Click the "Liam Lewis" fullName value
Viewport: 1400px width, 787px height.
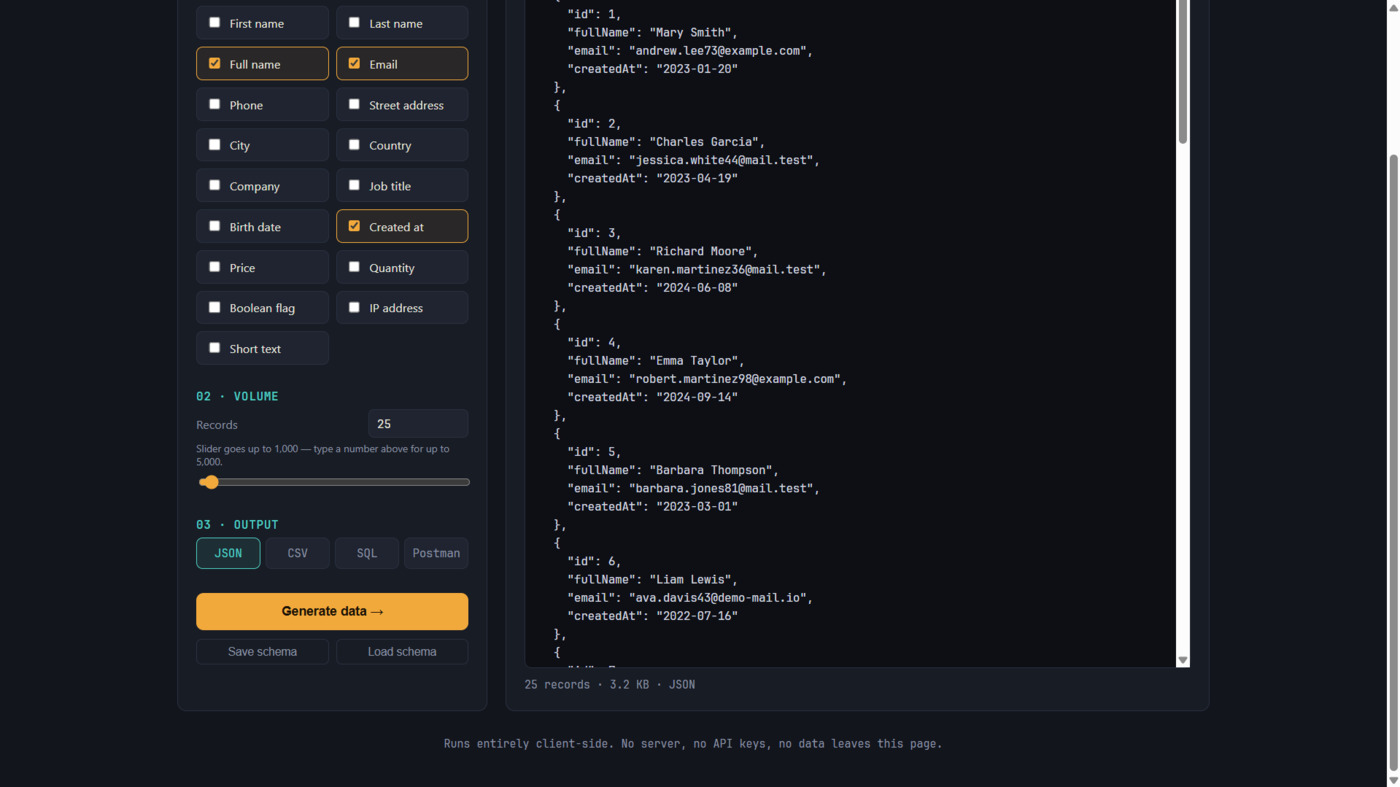(690, 579)
